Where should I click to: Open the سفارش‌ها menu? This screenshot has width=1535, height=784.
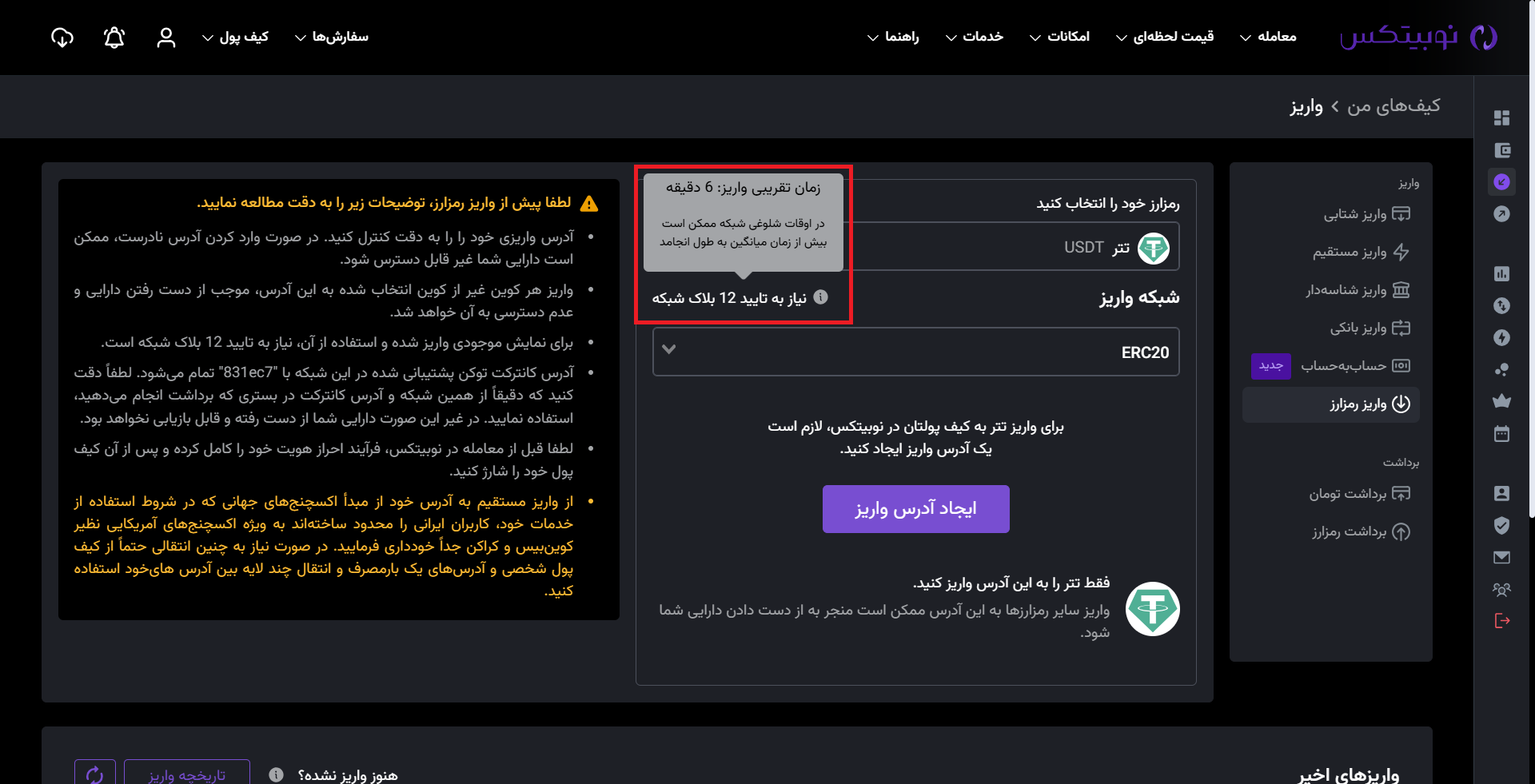(332, 37)
